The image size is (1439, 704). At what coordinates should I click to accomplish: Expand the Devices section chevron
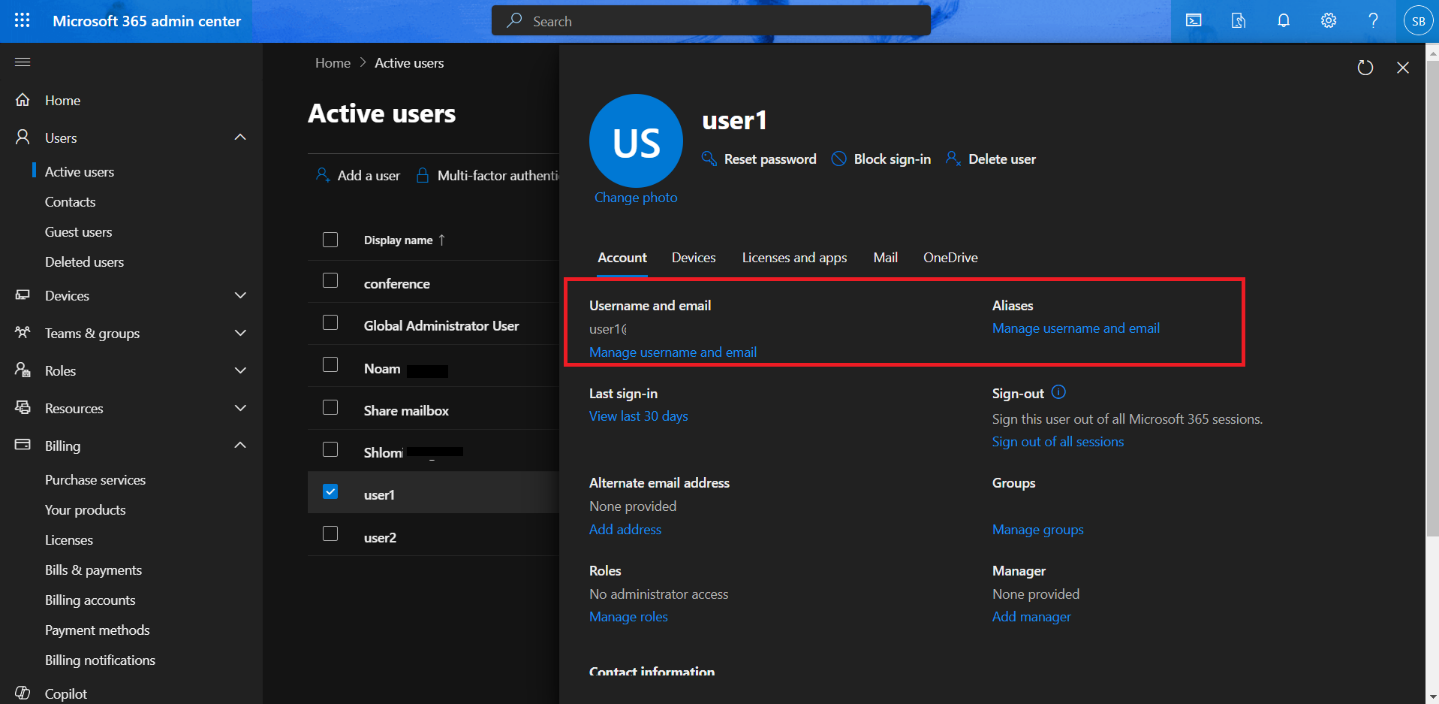(x=240, y=295)
